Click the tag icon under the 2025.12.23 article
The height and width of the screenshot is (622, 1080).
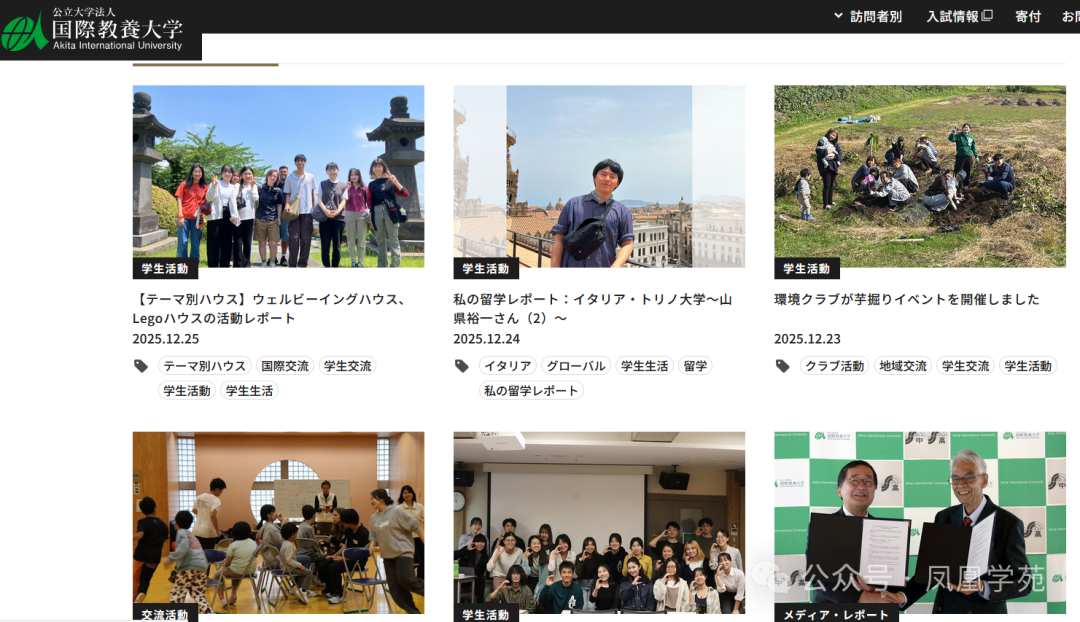coord(783,366)
